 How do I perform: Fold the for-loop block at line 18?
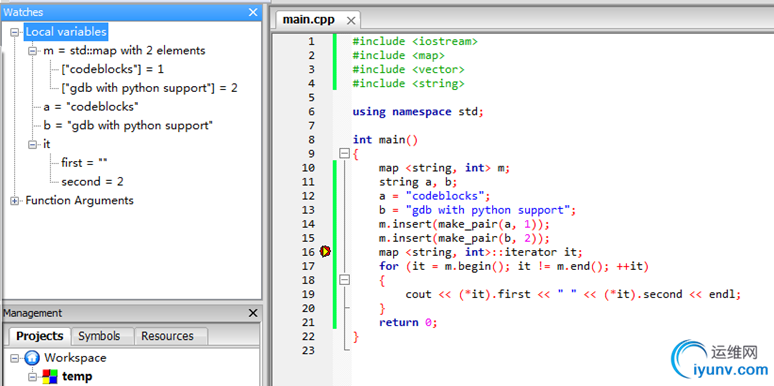click(345, 280)
